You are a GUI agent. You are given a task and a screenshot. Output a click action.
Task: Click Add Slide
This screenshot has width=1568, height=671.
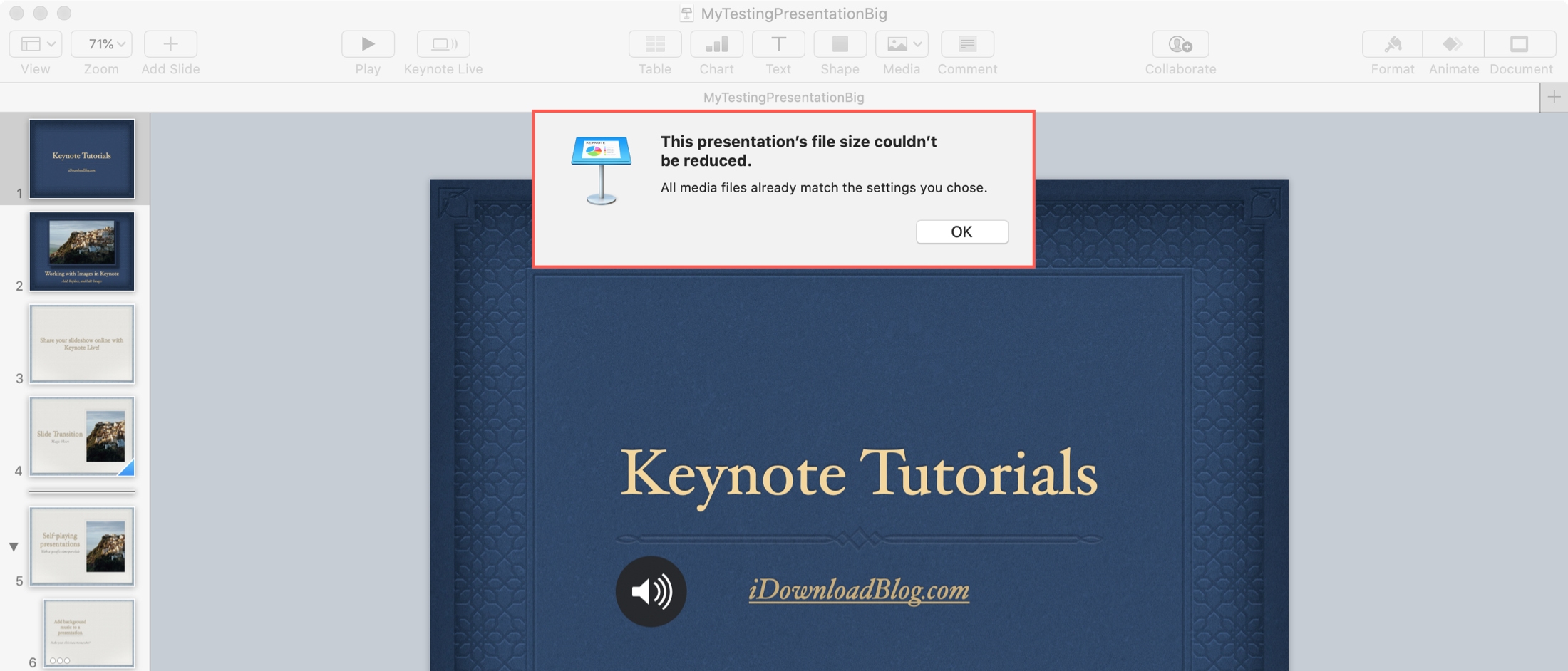click(170, 44)
